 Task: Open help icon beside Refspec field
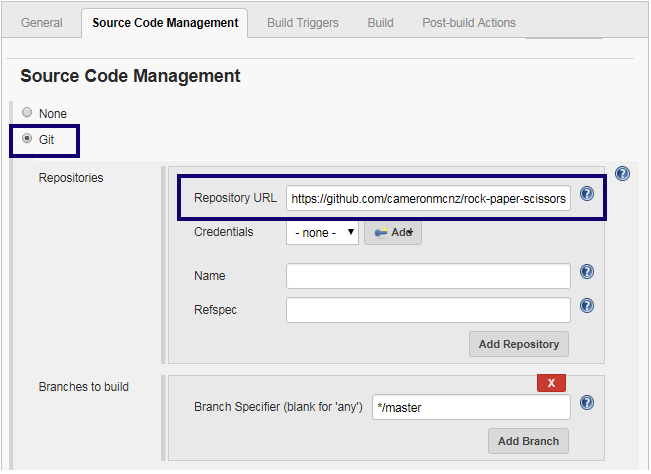(587, 306)
